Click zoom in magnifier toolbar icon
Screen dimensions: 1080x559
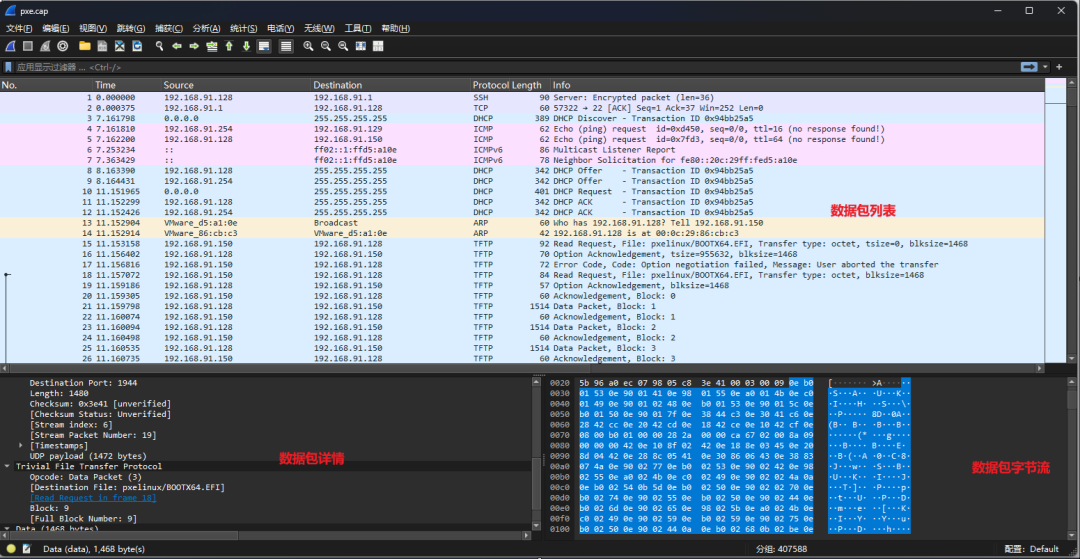pos(309,46)
